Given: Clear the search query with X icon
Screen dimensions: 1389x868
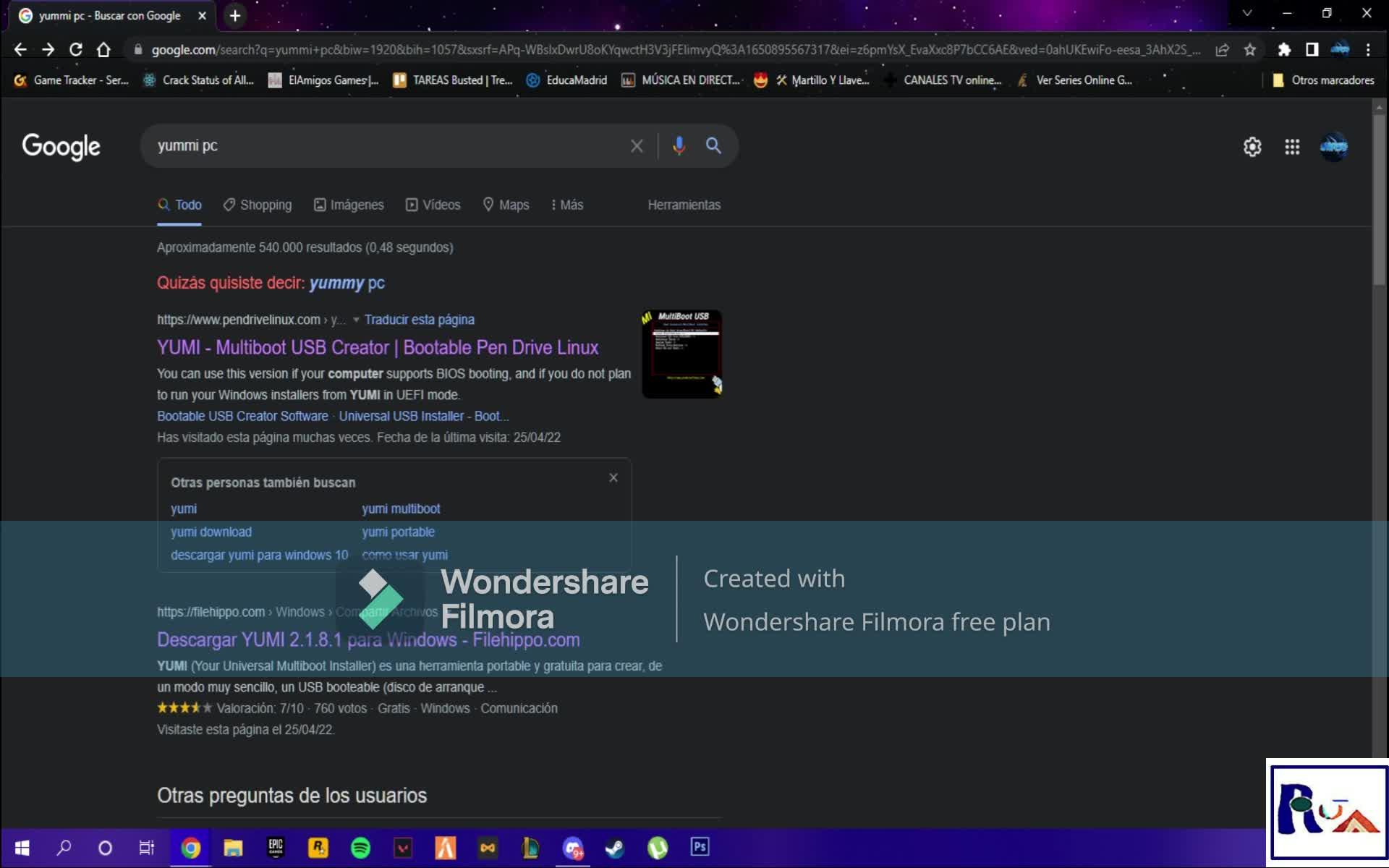Looking at the screenshot, I should (x=637, y=146).
